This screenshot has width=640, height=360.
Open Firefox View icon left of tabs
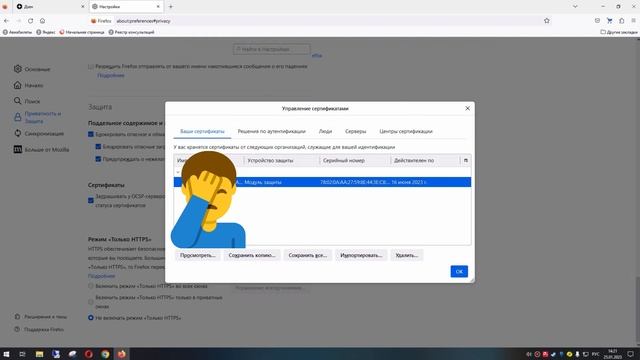tap(5, 7)
